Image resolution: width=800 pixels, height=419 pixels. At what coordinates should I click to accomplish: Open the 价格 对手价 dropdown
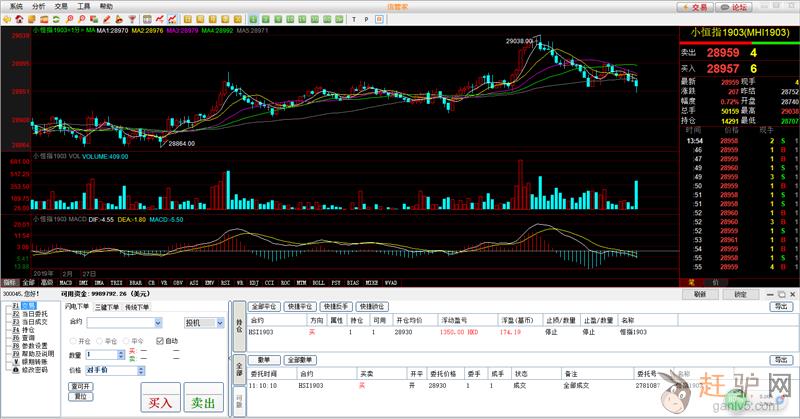pyautogui.click(x=141, y=370)
